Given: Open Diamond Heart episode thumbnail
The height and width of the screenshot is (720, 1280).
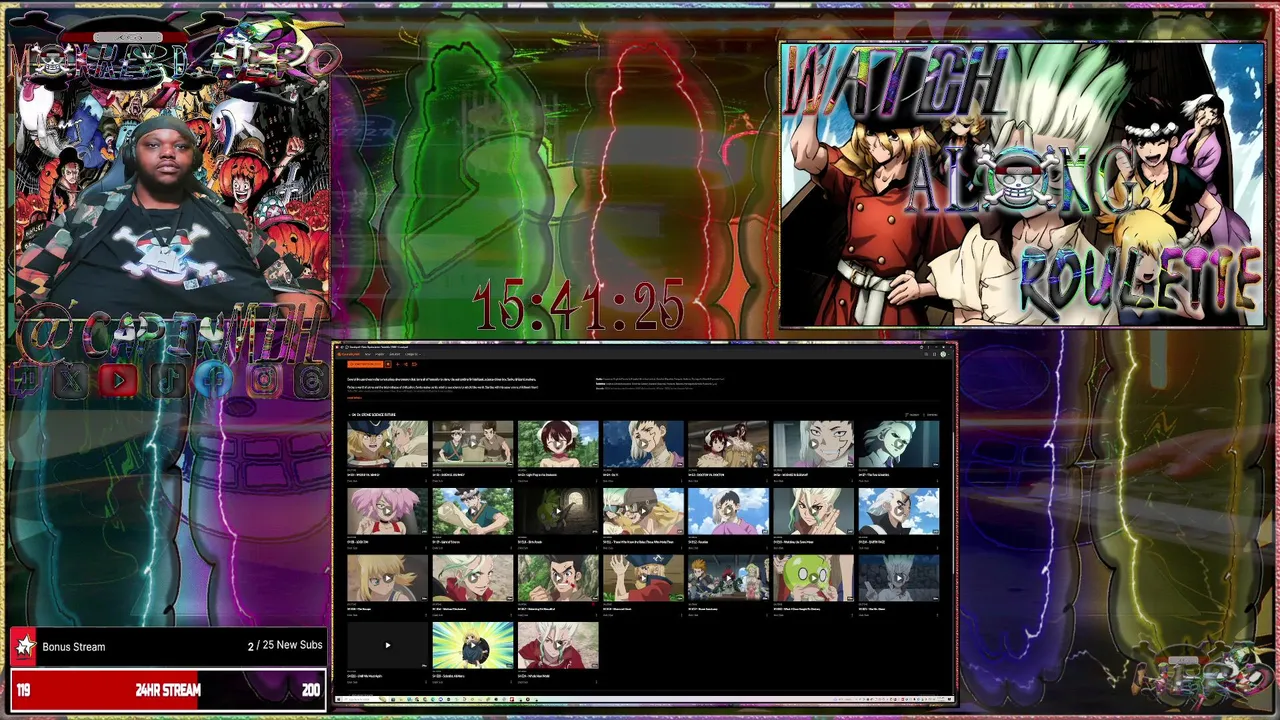Looking at the screenshot, I should point(643,578).
